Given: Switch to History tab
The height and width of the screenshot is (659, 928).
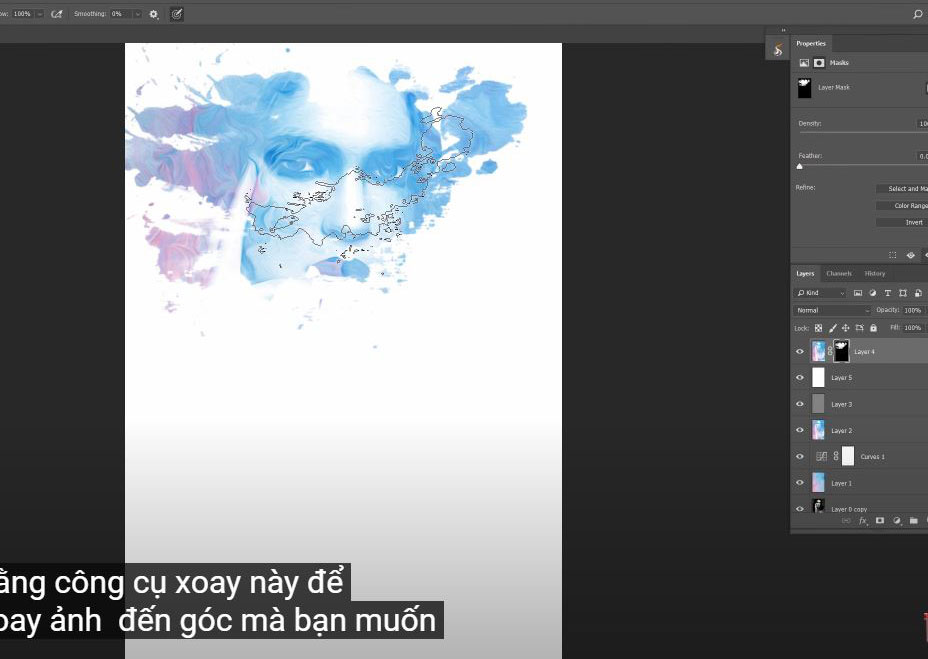Looking at the screenshot, I should tap(875, 274).
